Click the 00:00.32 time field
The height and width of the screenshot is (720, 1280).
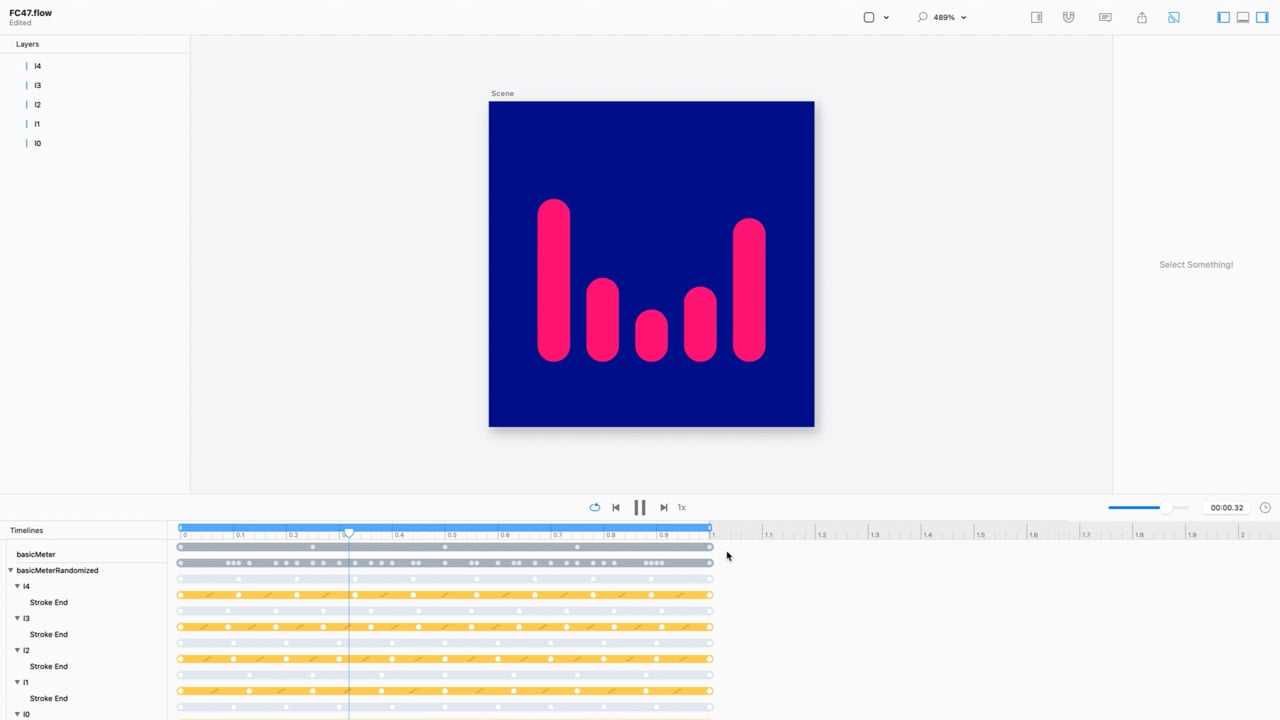click(1226, 508)
